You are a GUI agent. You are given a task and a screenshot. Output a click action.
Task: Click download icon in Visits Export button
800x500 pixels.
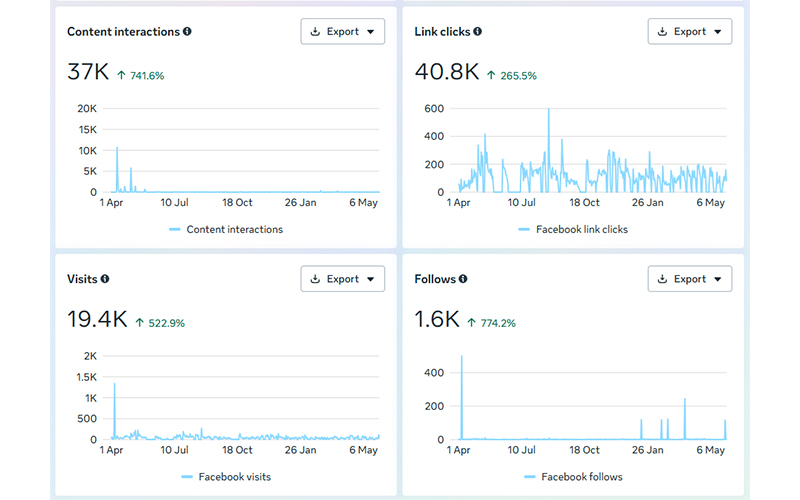(315, 279)
